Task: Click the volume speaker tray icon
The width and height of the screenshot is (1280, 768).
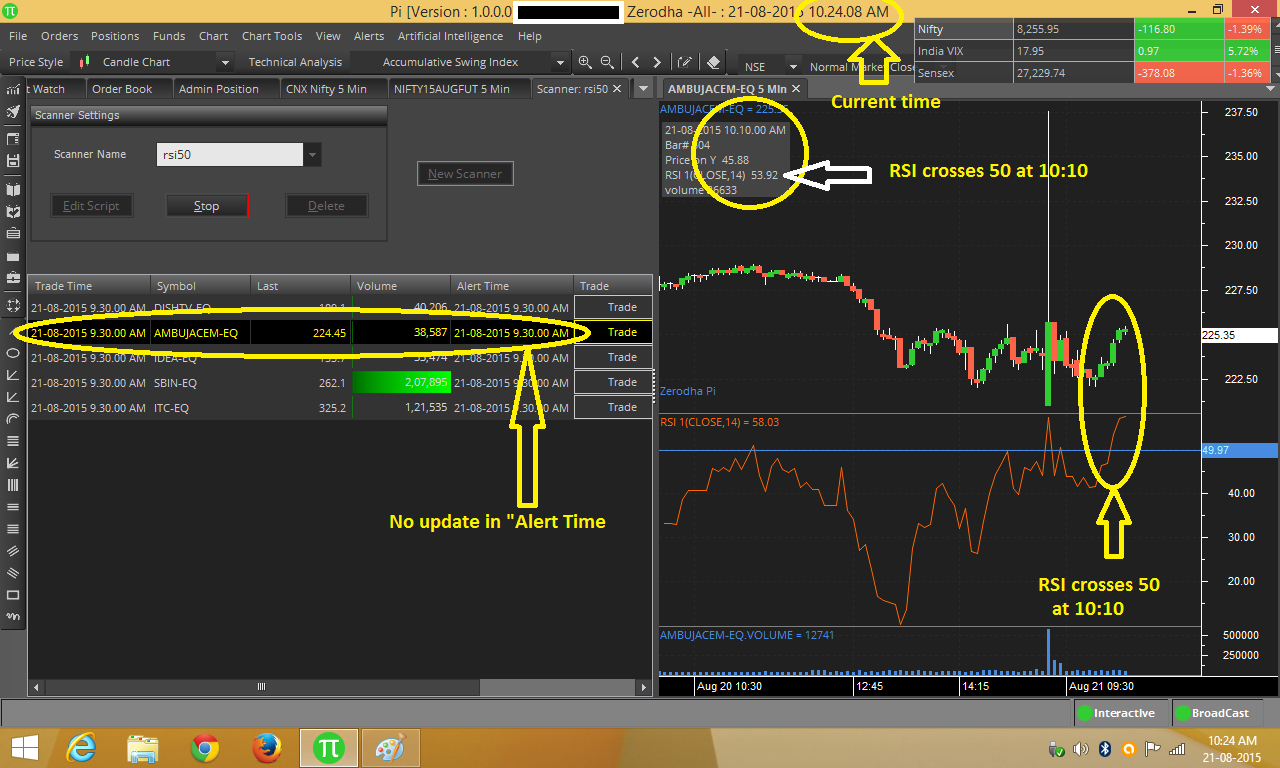Action: [1081, 748]
